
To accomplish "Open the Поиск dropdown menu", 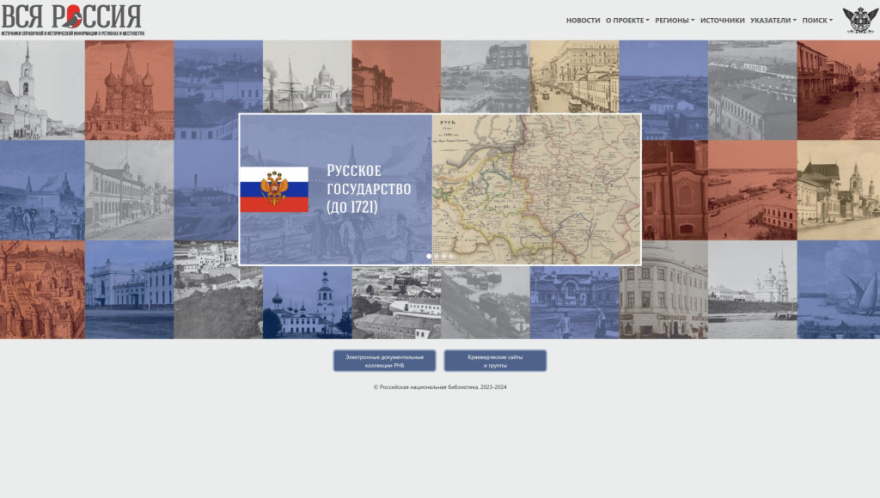I will (817, 20).
